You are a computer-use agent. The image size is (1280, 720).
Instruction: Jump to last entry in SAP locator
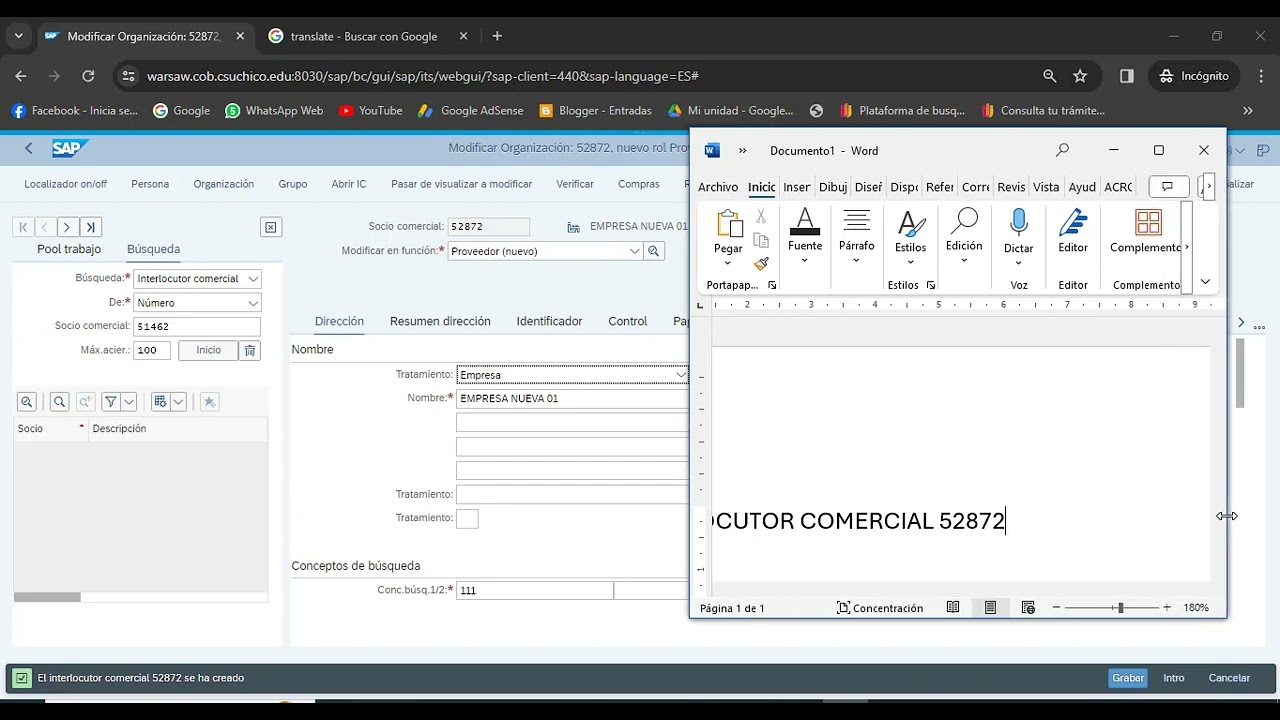coord(91,227)
